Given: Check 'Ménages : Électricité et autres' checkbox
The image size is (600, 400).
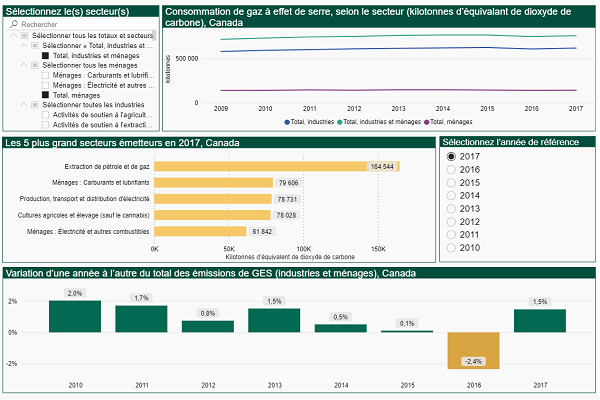Looking at the screenshot, I should (46, 85).
